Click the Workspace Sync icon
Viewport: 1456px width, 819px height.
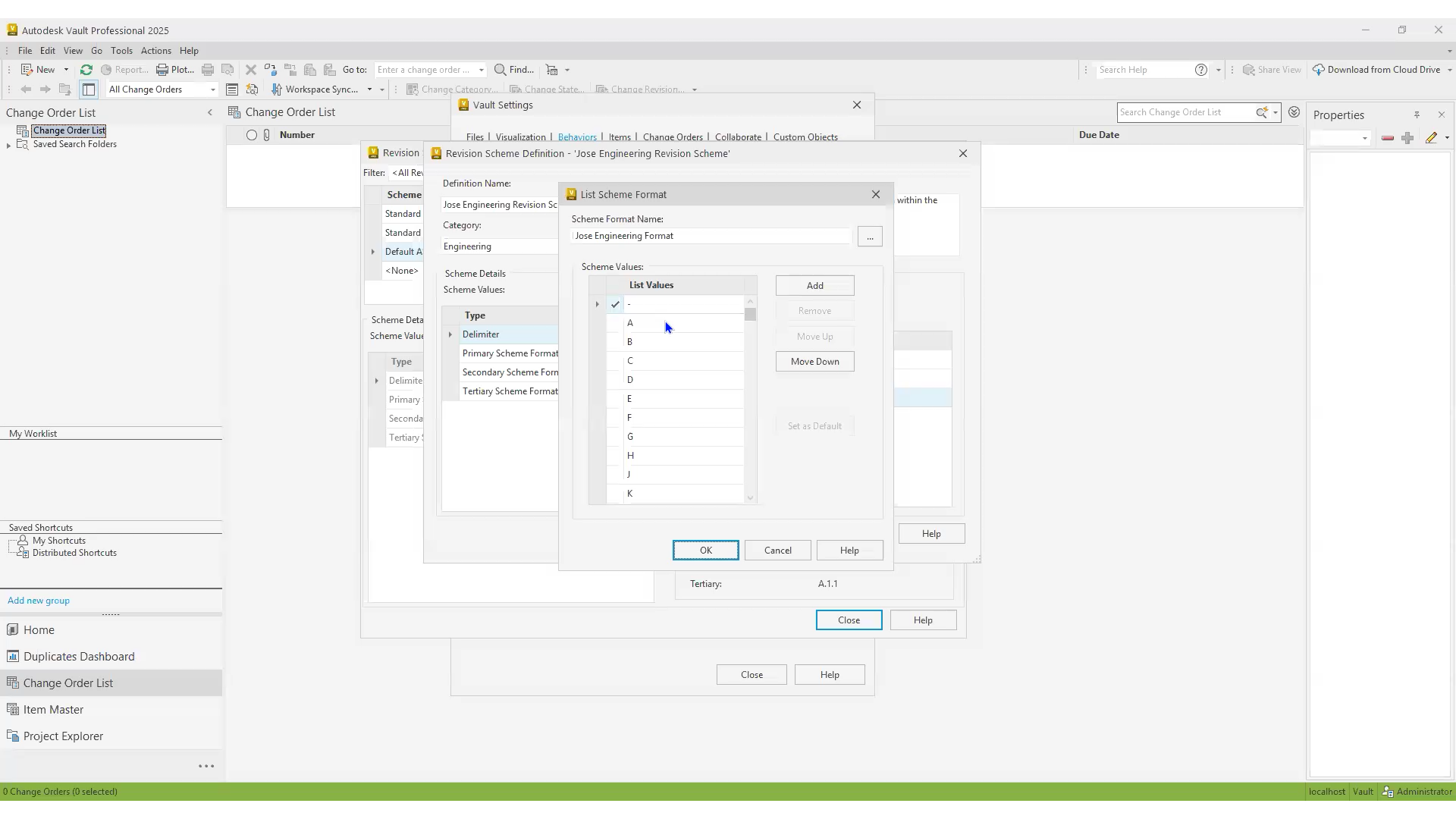pyautogui.click(x=277, y=89)
